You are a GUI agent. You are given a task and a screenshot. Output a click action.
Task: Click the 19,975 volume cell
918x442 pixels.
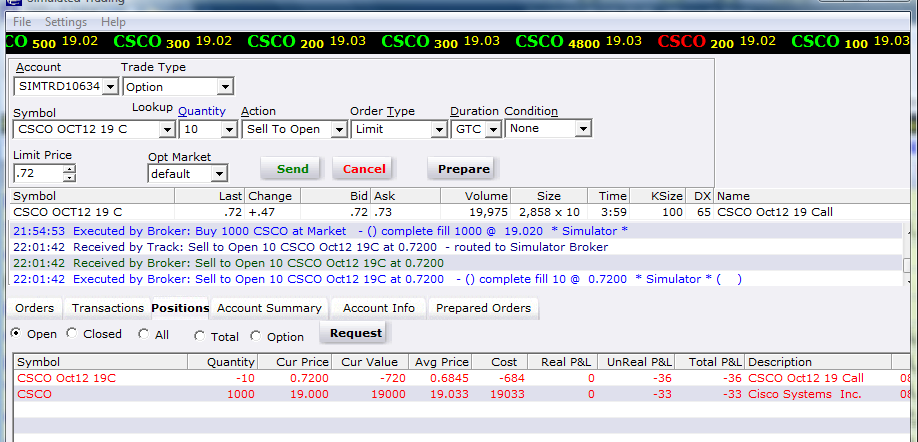tap(488, 213)
